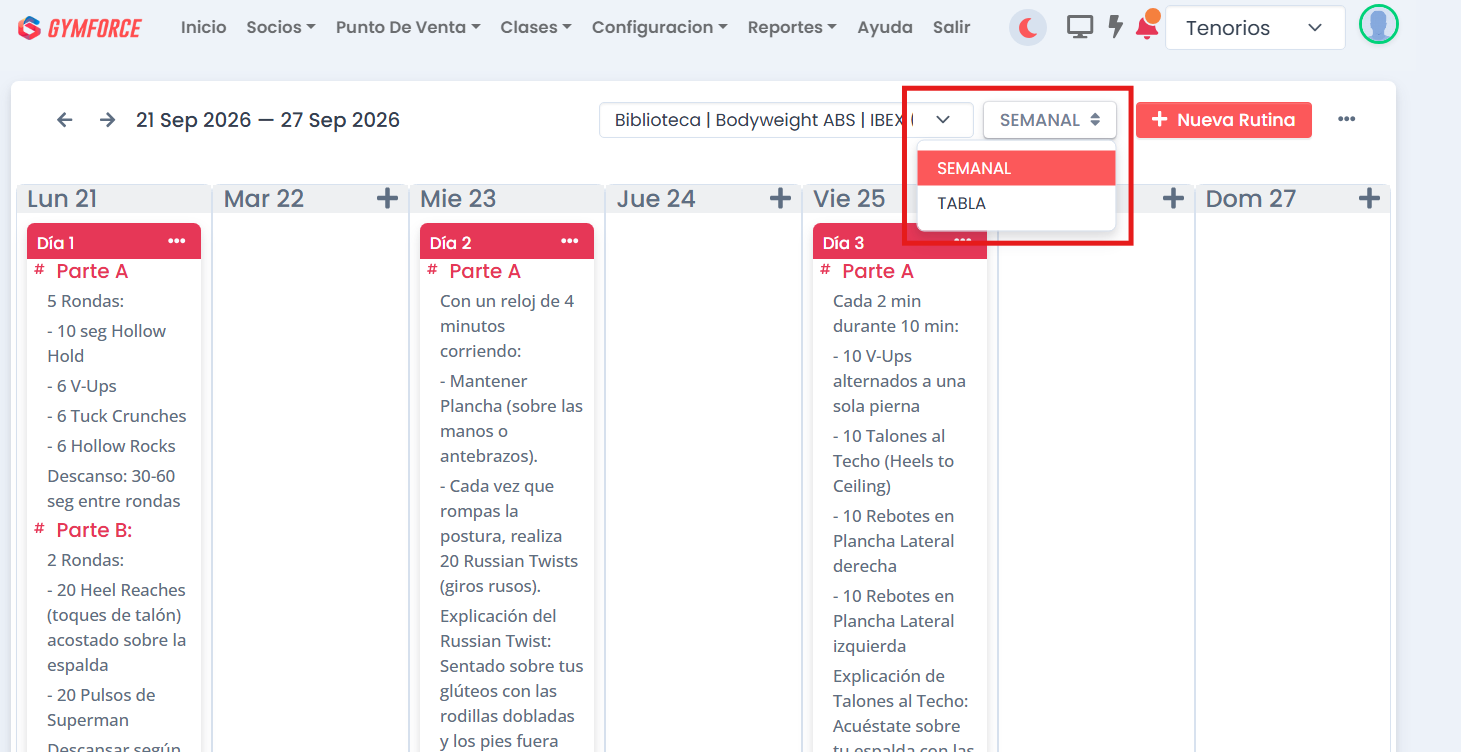Click the SEMANAL view selector box
This screenshot has width=1461, height=752.
(x=1049, y=120)
